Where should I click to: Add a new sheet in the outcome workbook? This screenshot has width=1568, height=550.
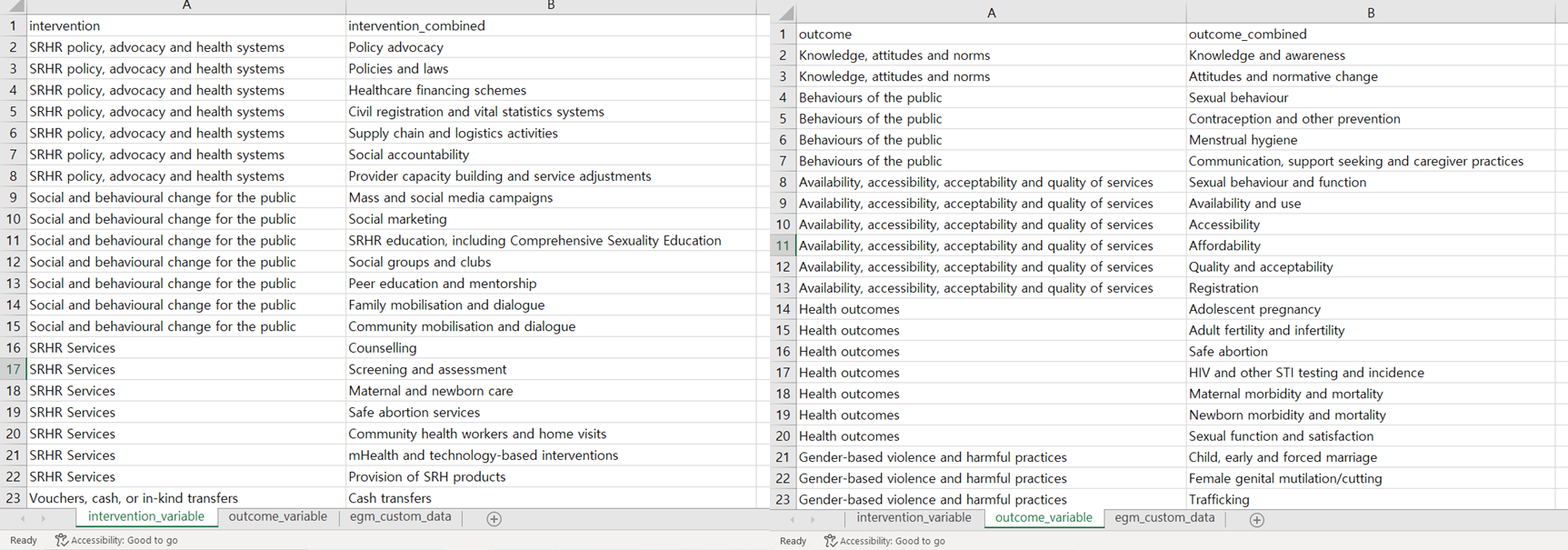(1256, 519)
